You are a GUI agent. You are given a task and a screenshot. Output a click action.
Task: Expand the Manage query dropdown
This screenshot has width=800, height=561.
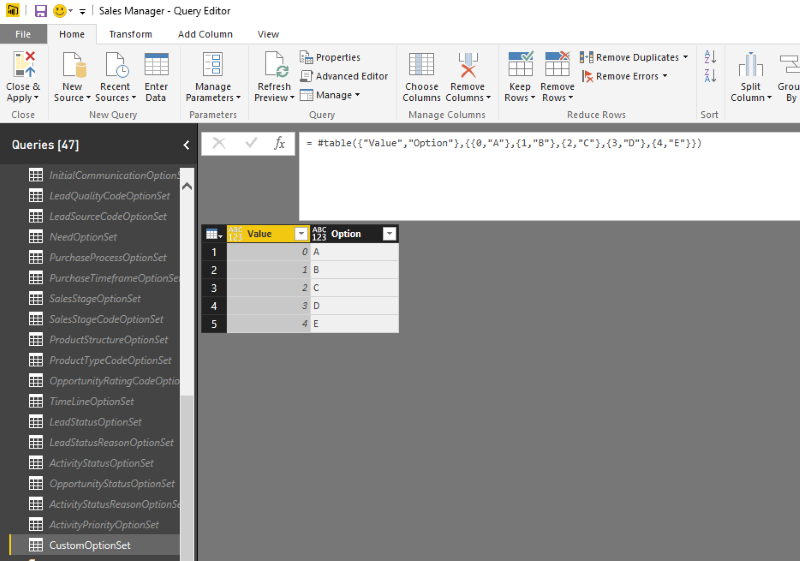tap(358, 95)
